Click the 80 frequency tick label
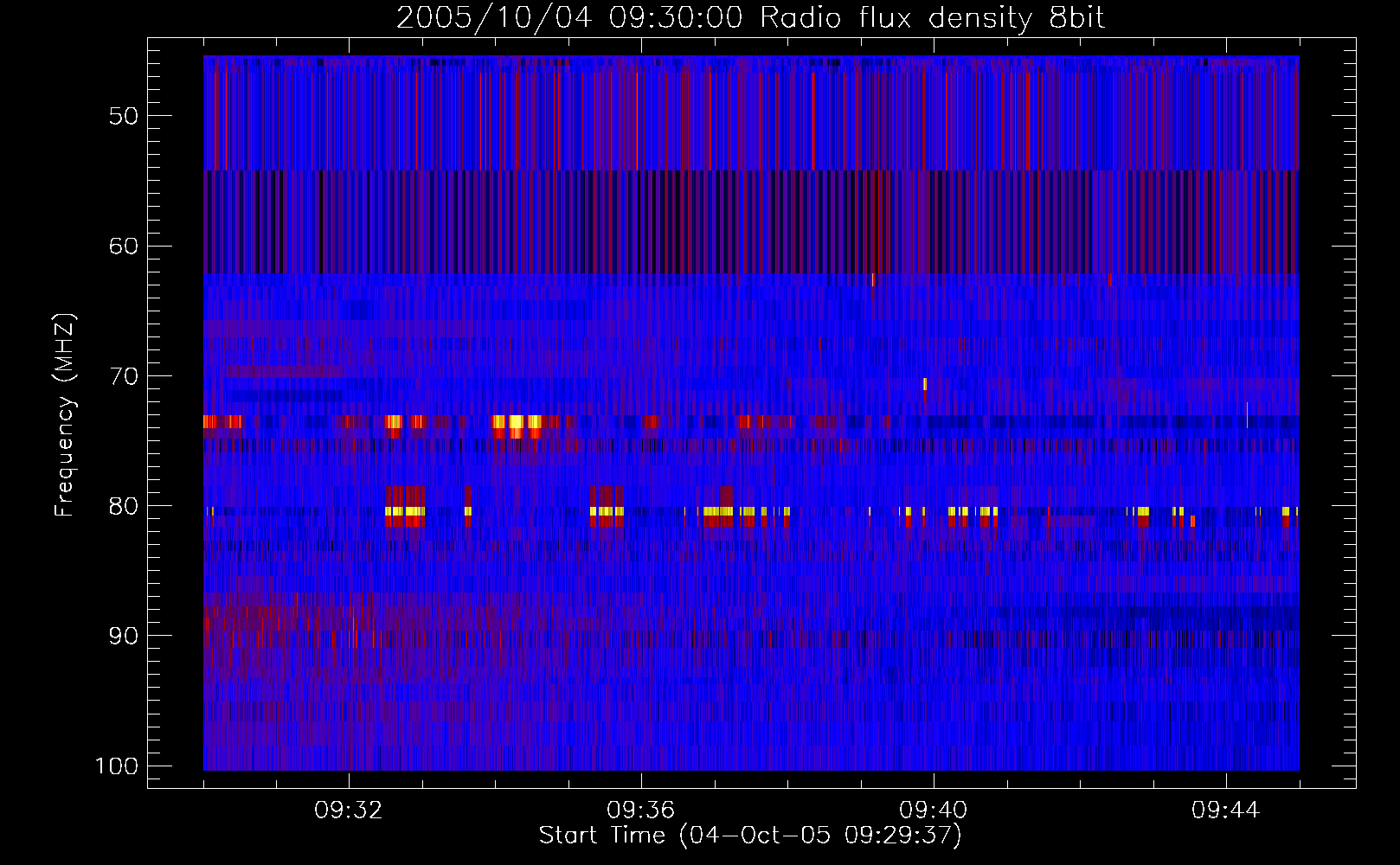 click(x=124, y=506)
